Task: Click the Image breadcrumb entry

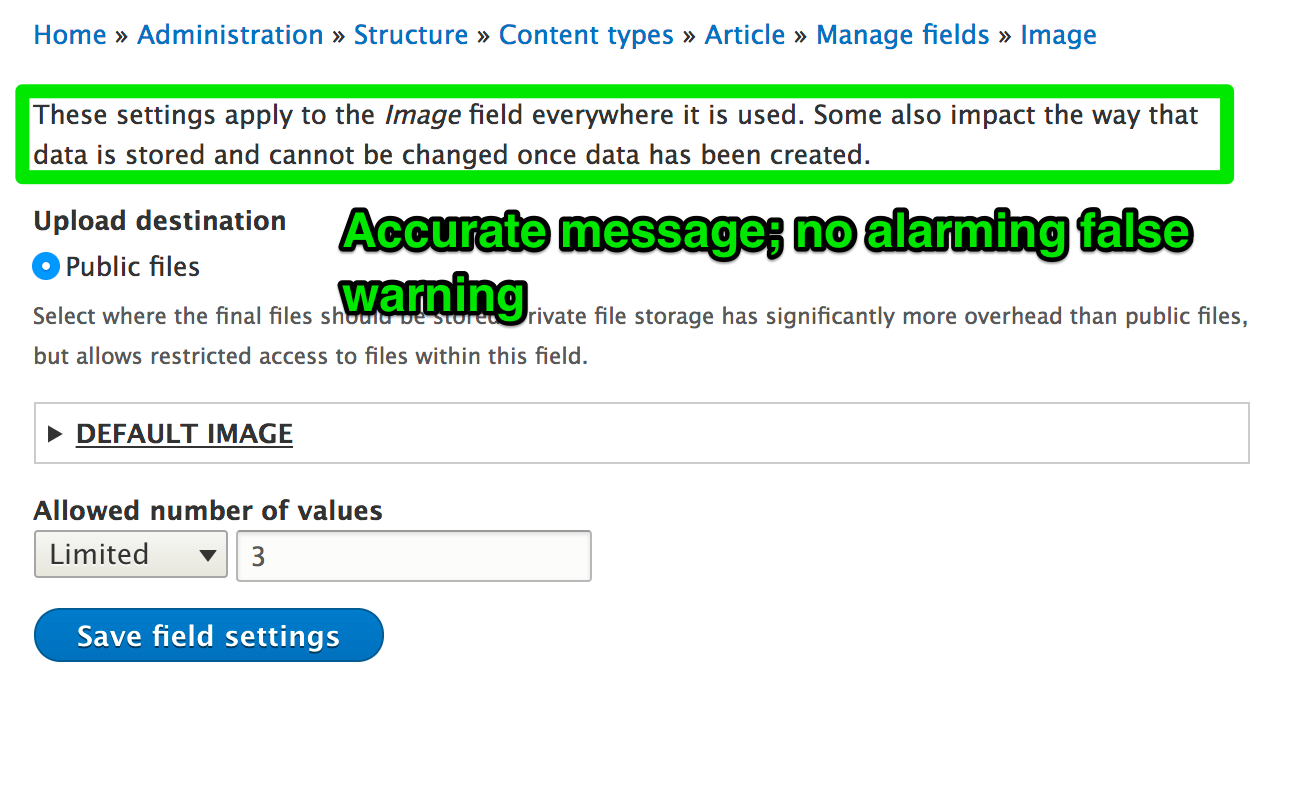Action: (x=1058, y=34)
